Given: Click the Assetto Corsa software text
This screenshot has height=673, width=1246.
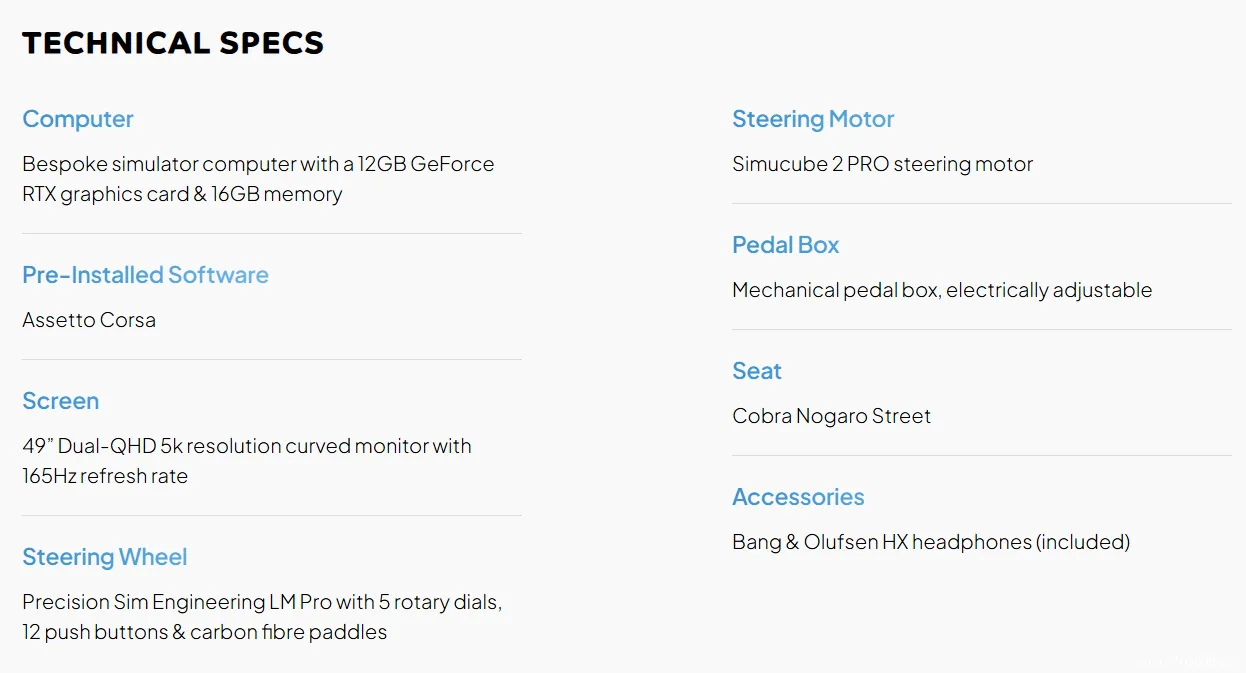Looking at the screenshot, I should pos(89,320).
